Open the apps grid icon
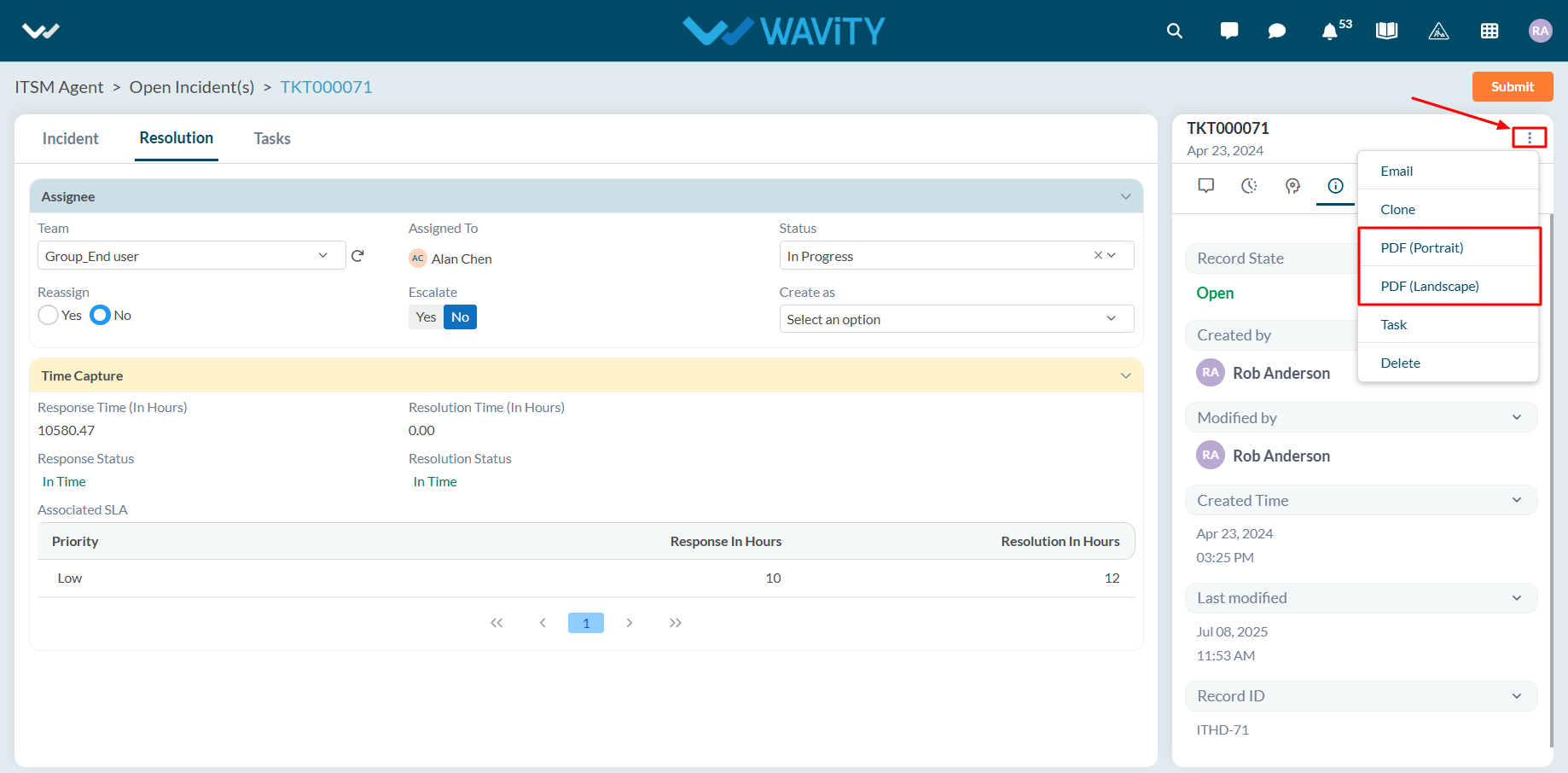 [x=1490, y=31]
